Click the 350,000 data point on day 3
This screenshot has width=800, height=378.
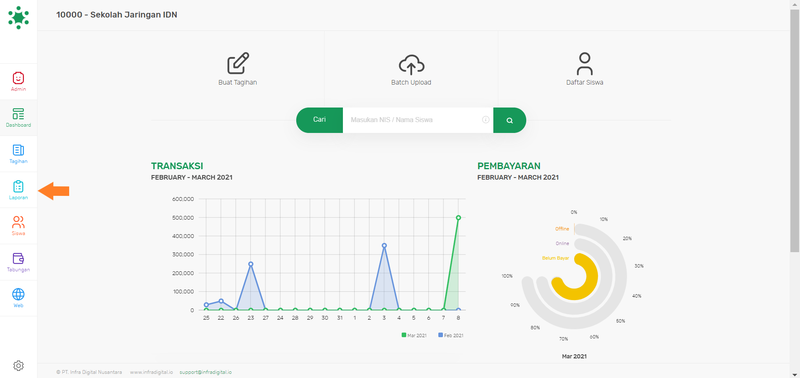click(x=384, y=245)
